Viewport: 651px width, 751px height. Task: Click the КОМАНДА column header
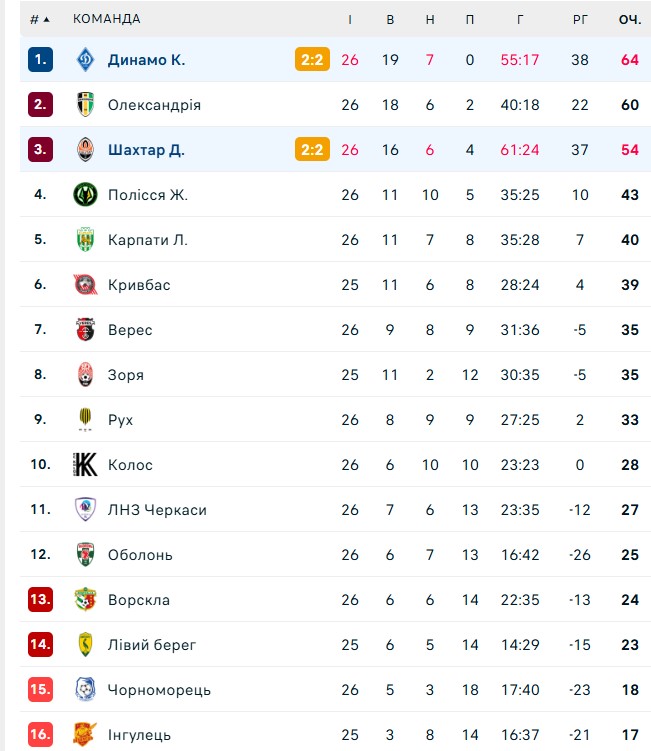point(107,19)
